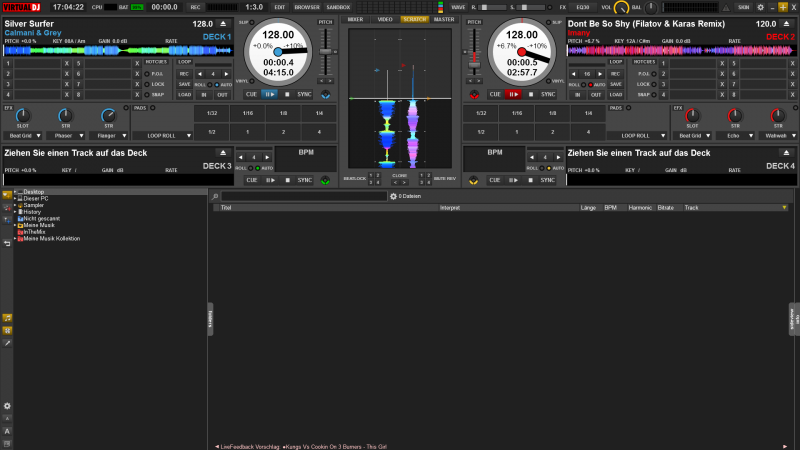The image size is (800, 450).
Task: Click the blue deck selector icon on Deck 1
Action: point(326,95)
